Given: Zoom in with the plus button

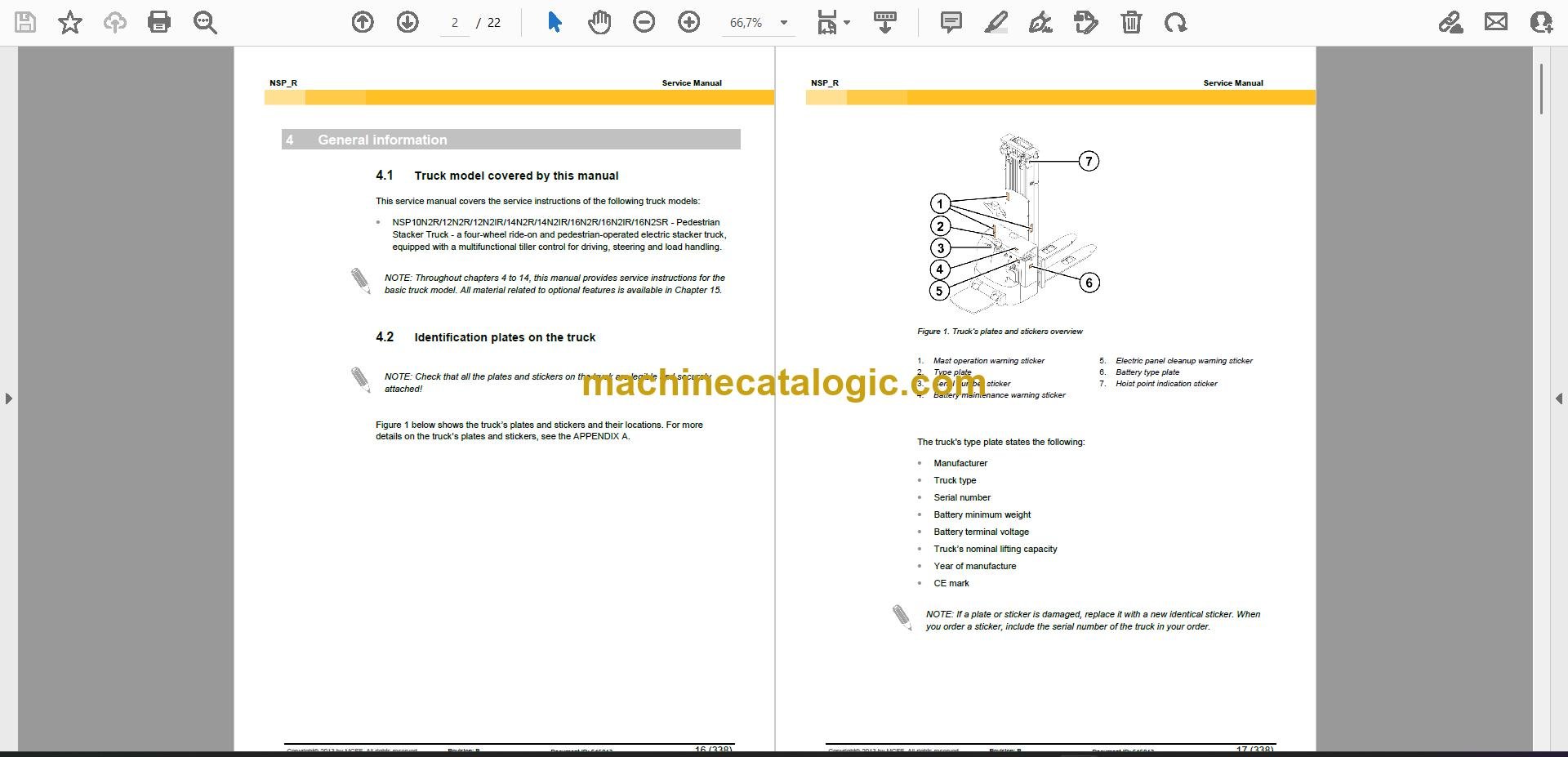Looking at the screenshot, I should point(689,22).
